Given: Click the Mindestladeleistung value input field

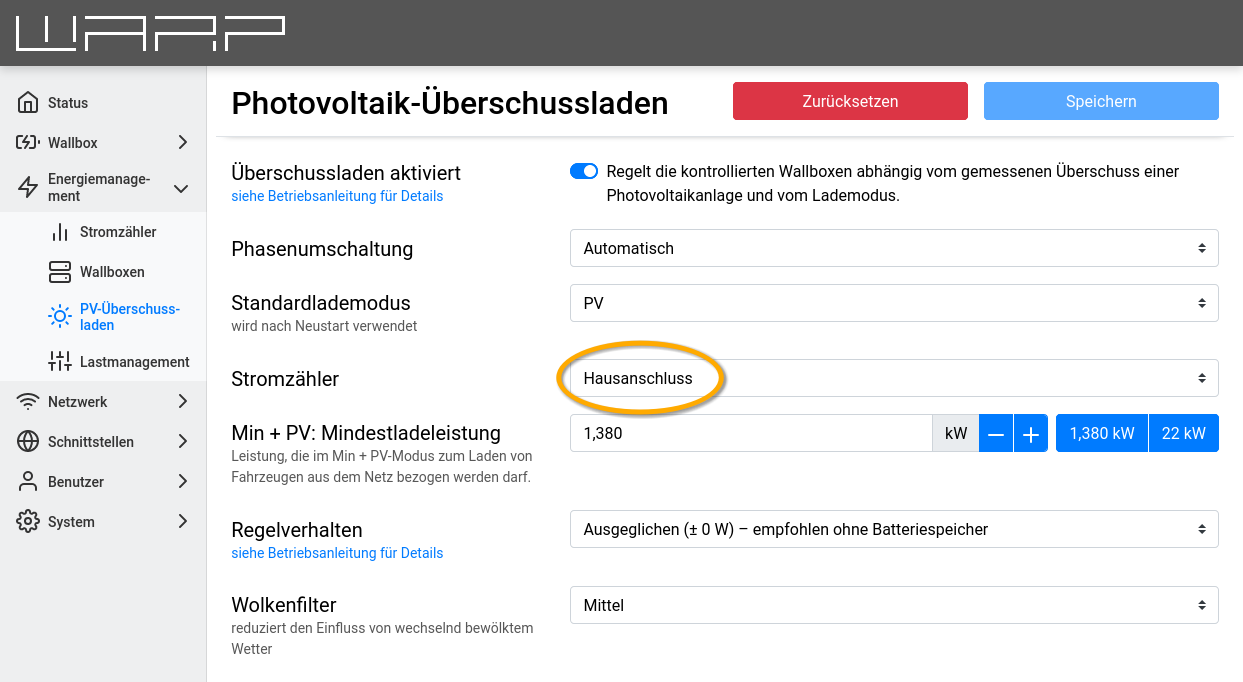Looking at the screenshot, I should pos(750,432).
